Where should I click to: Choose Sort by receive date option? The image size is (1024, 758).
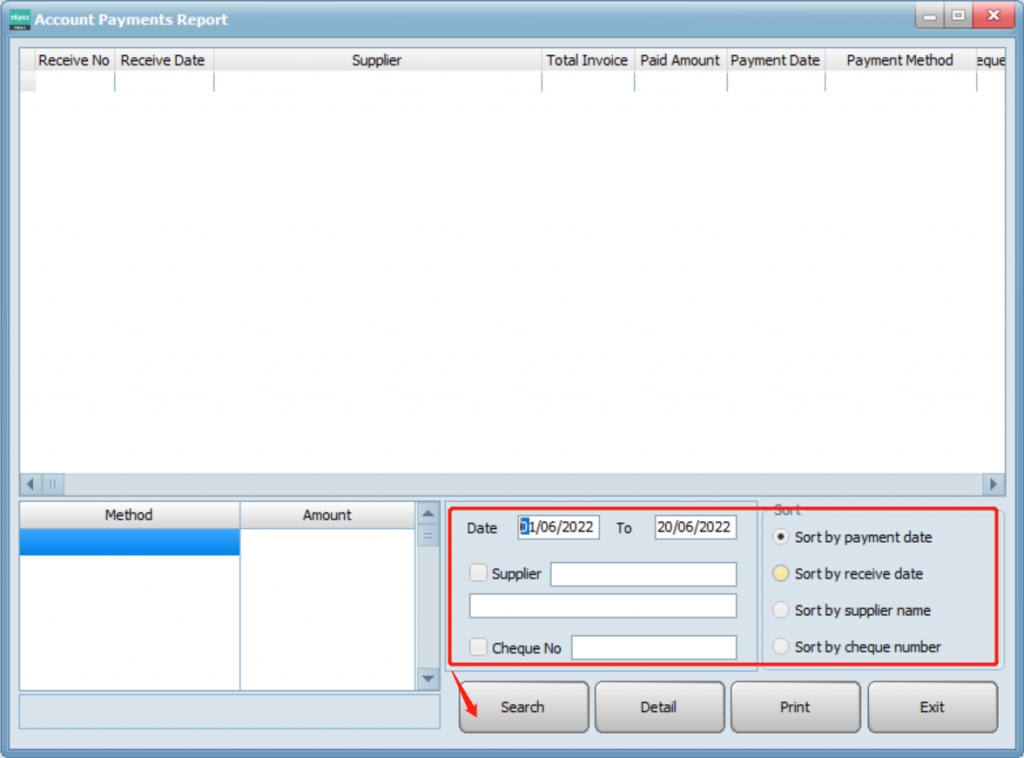[x=781, y=574]
